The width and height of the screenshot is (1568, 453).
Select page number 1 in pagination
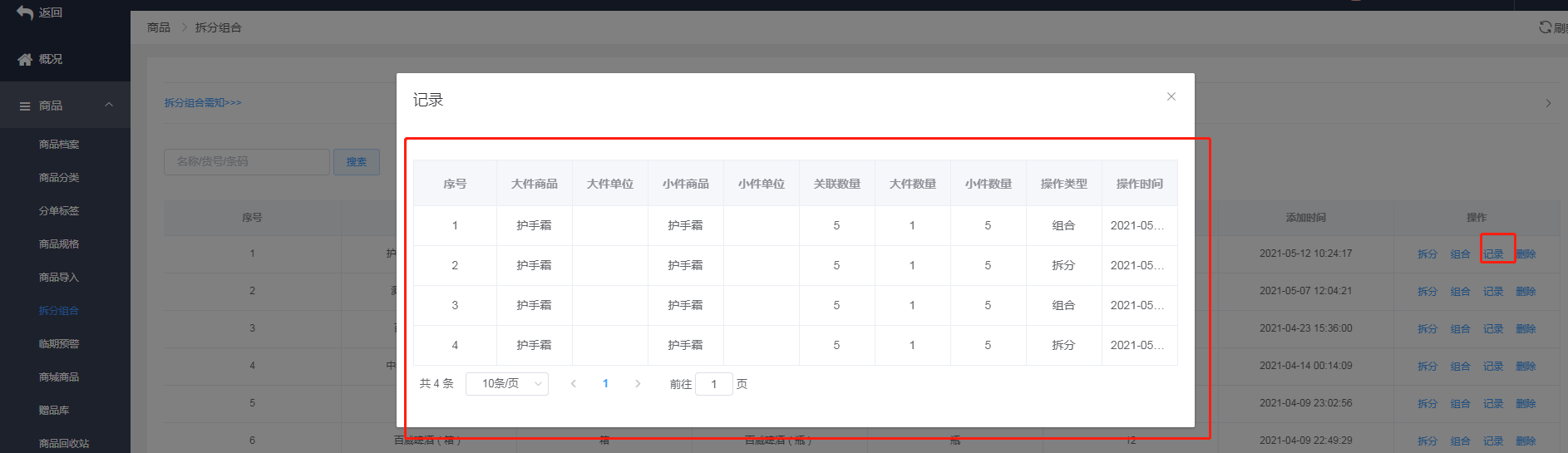[x=605, y=384]
